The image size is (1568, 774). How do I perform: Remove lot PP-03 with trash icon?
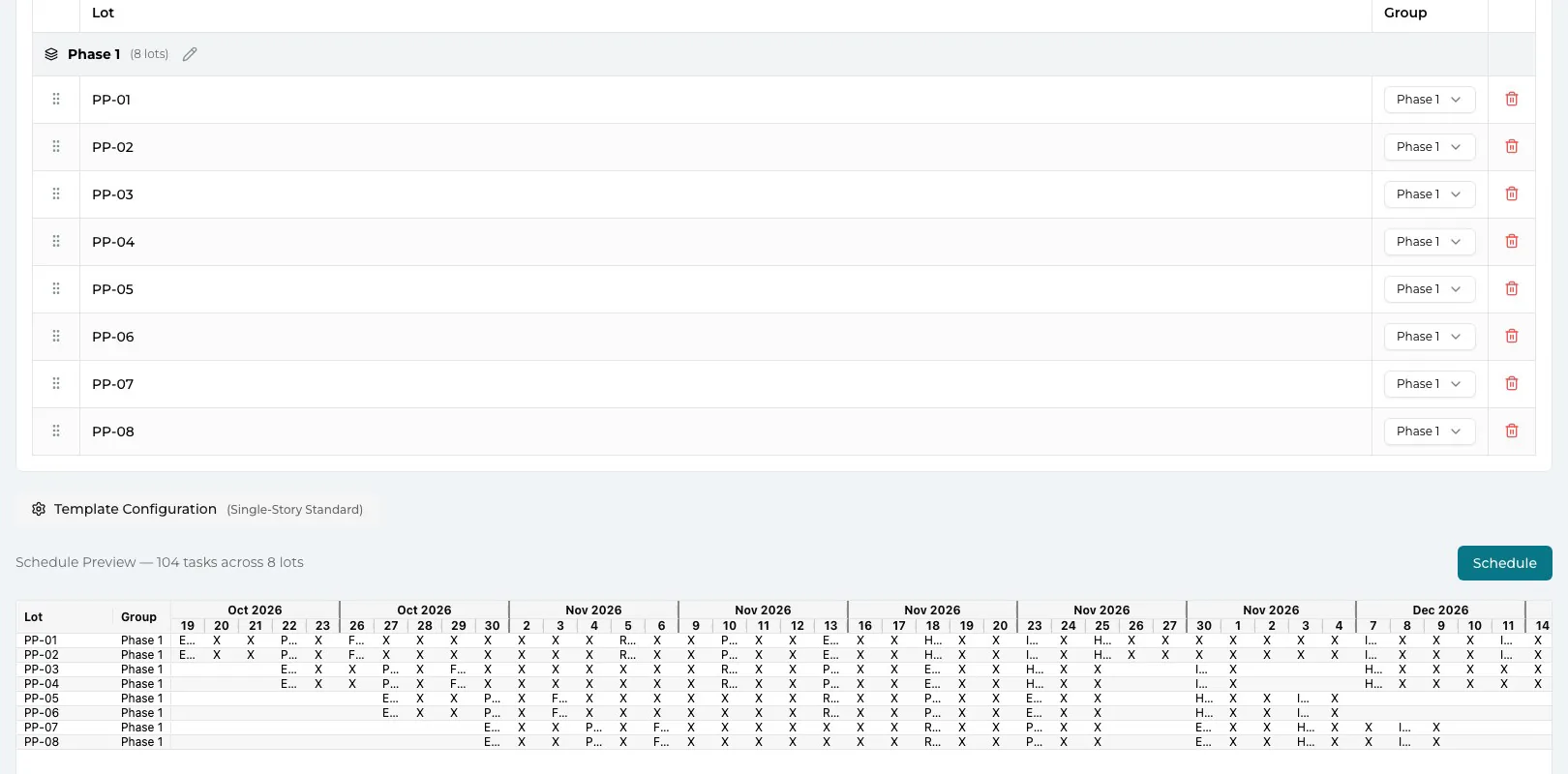(1511, 193)
